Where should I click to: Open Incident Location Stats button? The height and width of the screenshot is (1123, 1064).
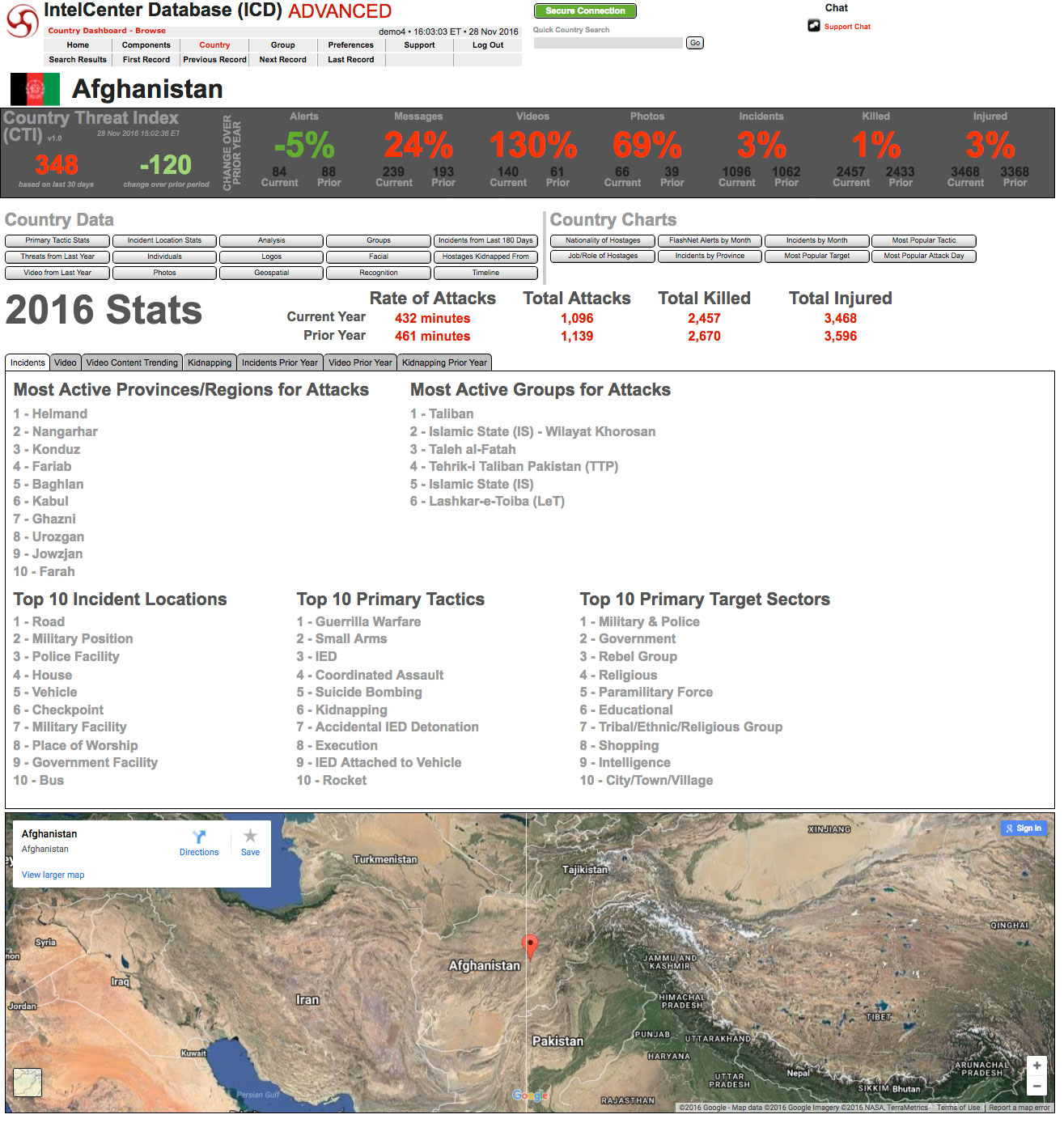[x=164, y=241]
